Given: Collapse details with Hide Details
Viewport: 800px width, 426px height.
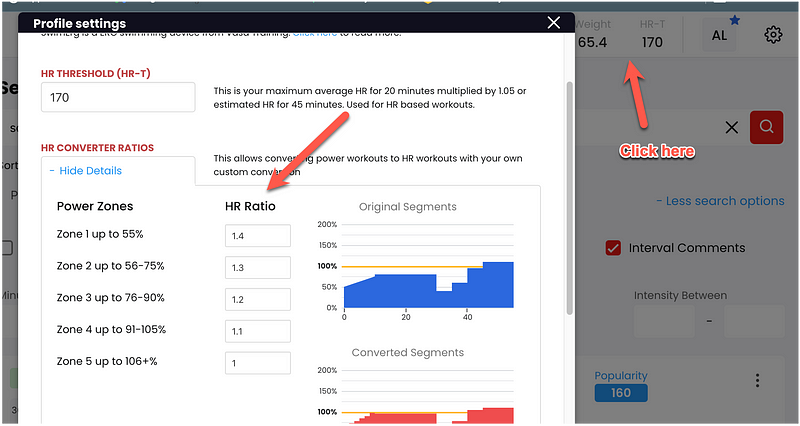Looking at the screenshot, I should [86, 170].
